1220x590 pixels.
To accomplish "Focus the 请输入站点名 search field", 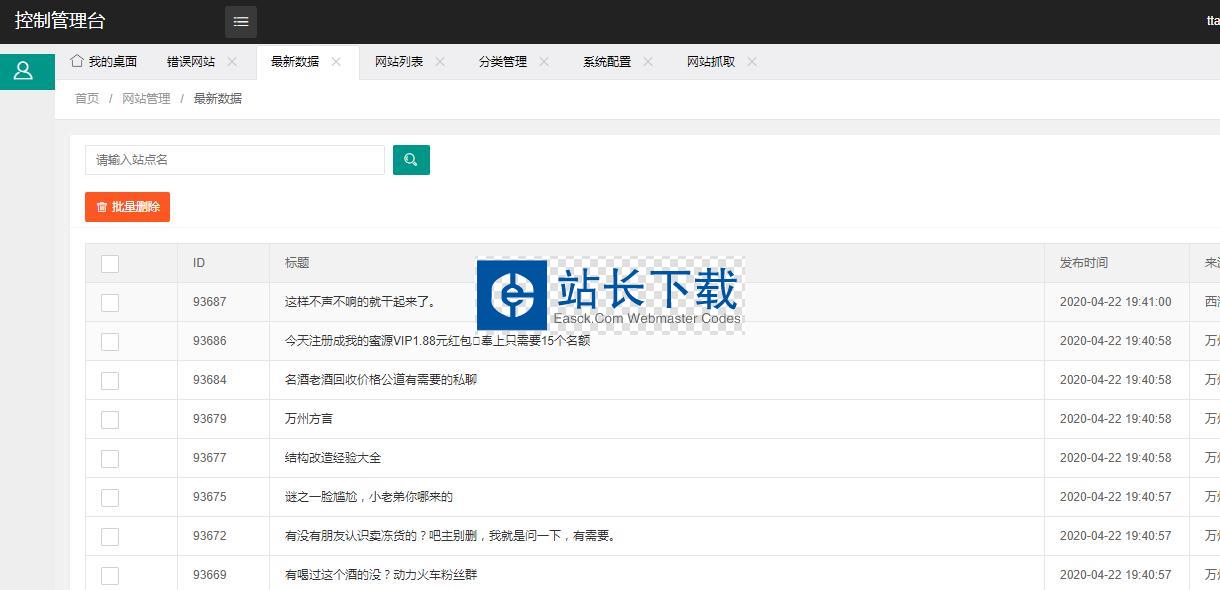I will coord(235,160).
